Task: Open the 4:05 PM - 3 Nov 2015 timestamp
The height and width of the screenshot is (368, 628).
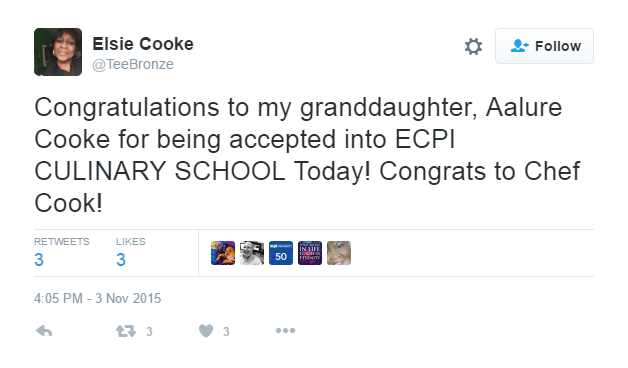Action: pos(97,298)
